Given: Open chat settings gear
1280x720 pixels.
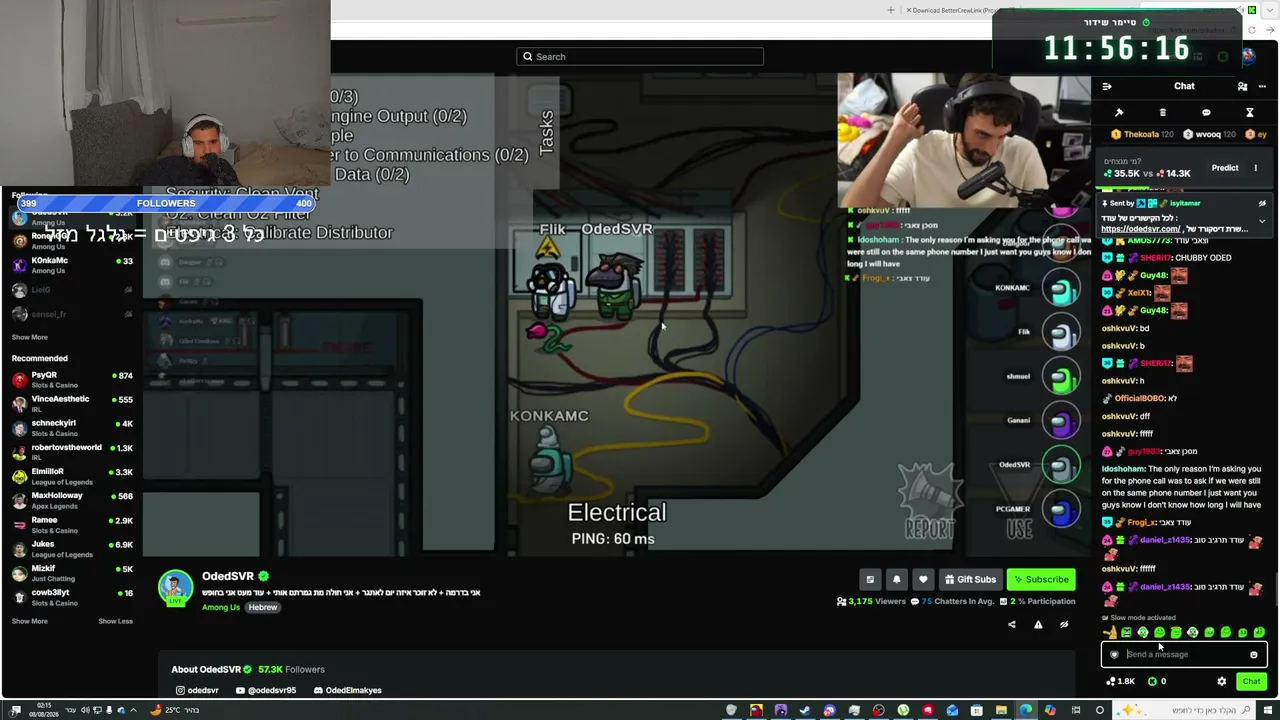Looking at the screenshot, I should [1221, 681].
